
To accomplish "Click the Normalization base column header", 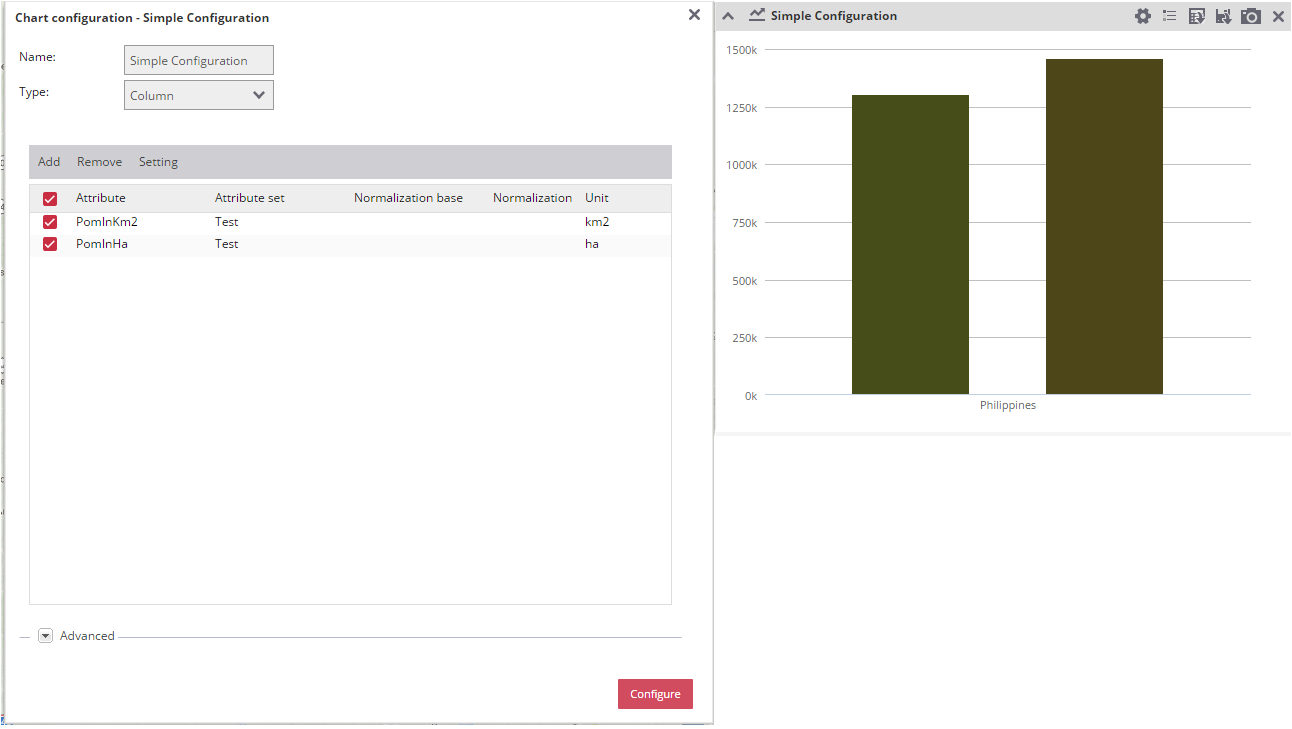I will [x=408, y=198].
